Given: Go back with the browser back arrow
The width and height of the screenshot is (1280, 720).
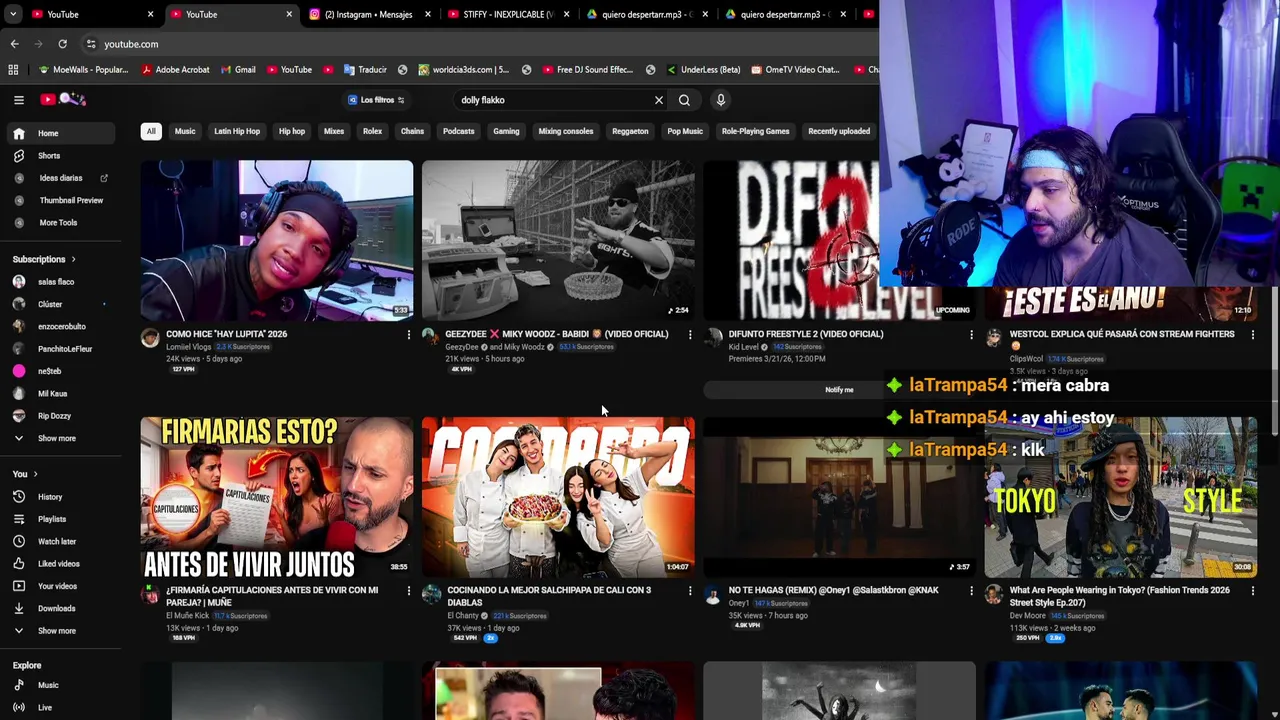Looking at the screenshot, I should click(x=14, y=44).
